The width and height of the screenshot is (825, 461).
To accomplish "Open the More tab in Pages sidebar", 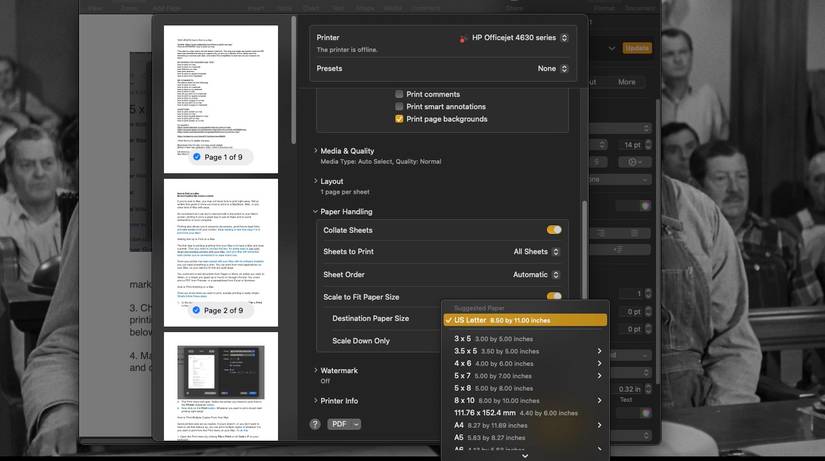I will 627,82.
